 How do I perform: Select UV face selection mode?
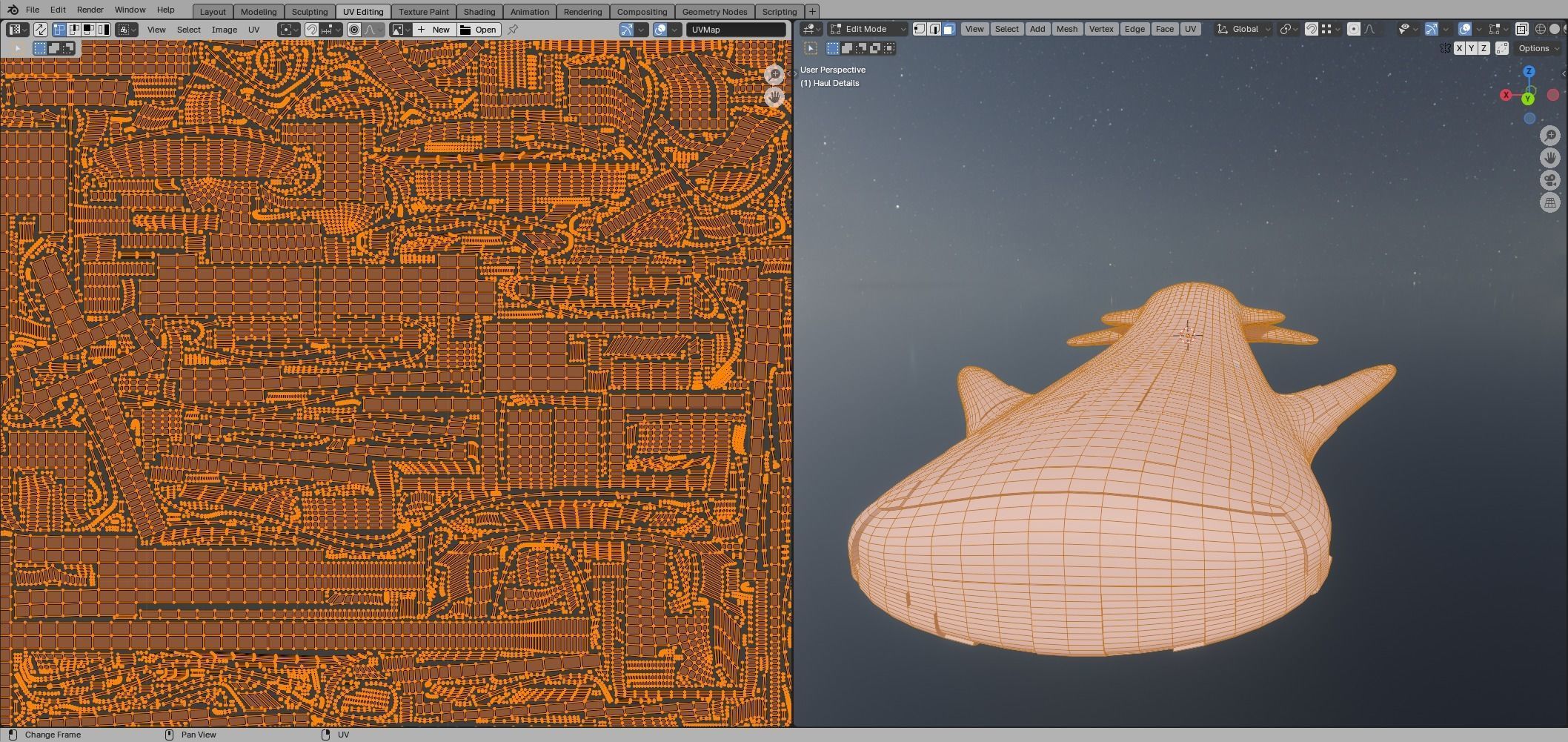pyautogui.click(x=89, y=30)
